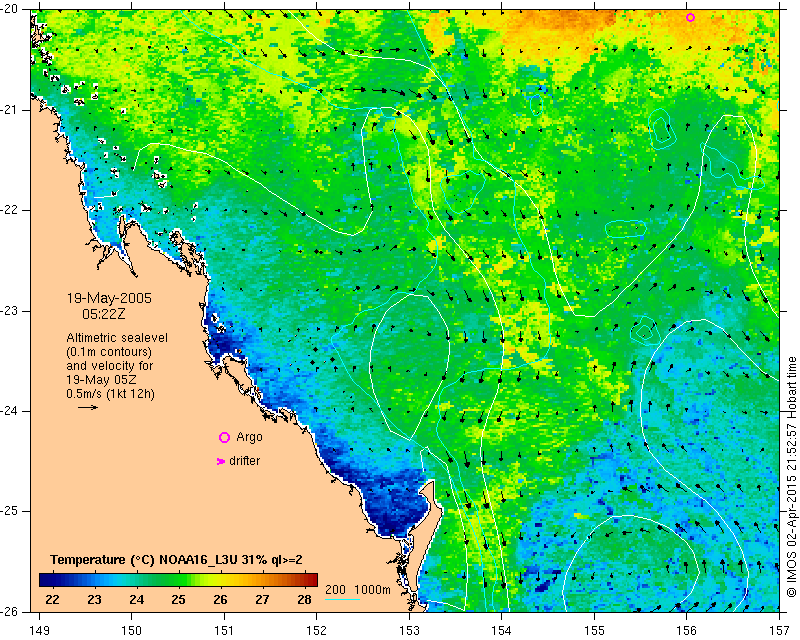The width and height of the screenshot is (800, 640).
Task: Click the longitude axis label '156'
Action: click(687, 630)
